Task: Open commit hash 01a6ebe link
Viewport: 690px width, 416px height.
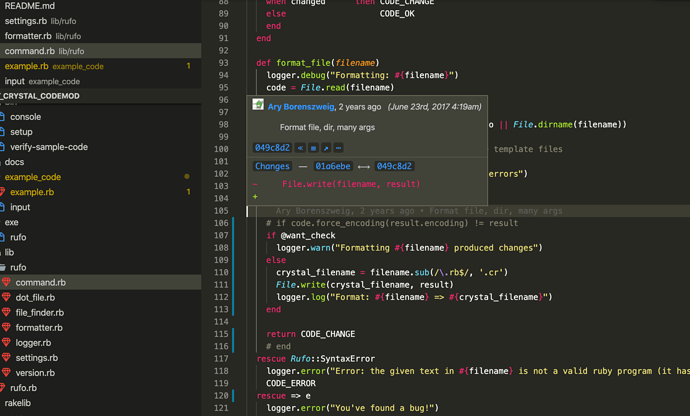Action: click(333, 166)
